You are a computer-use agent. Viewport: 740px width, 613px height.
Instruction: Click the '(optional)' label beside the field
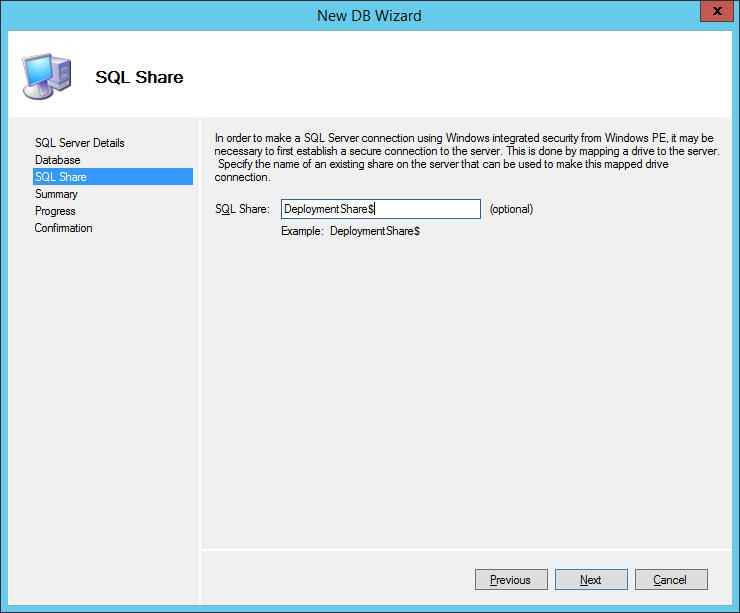tap(511, 209)
